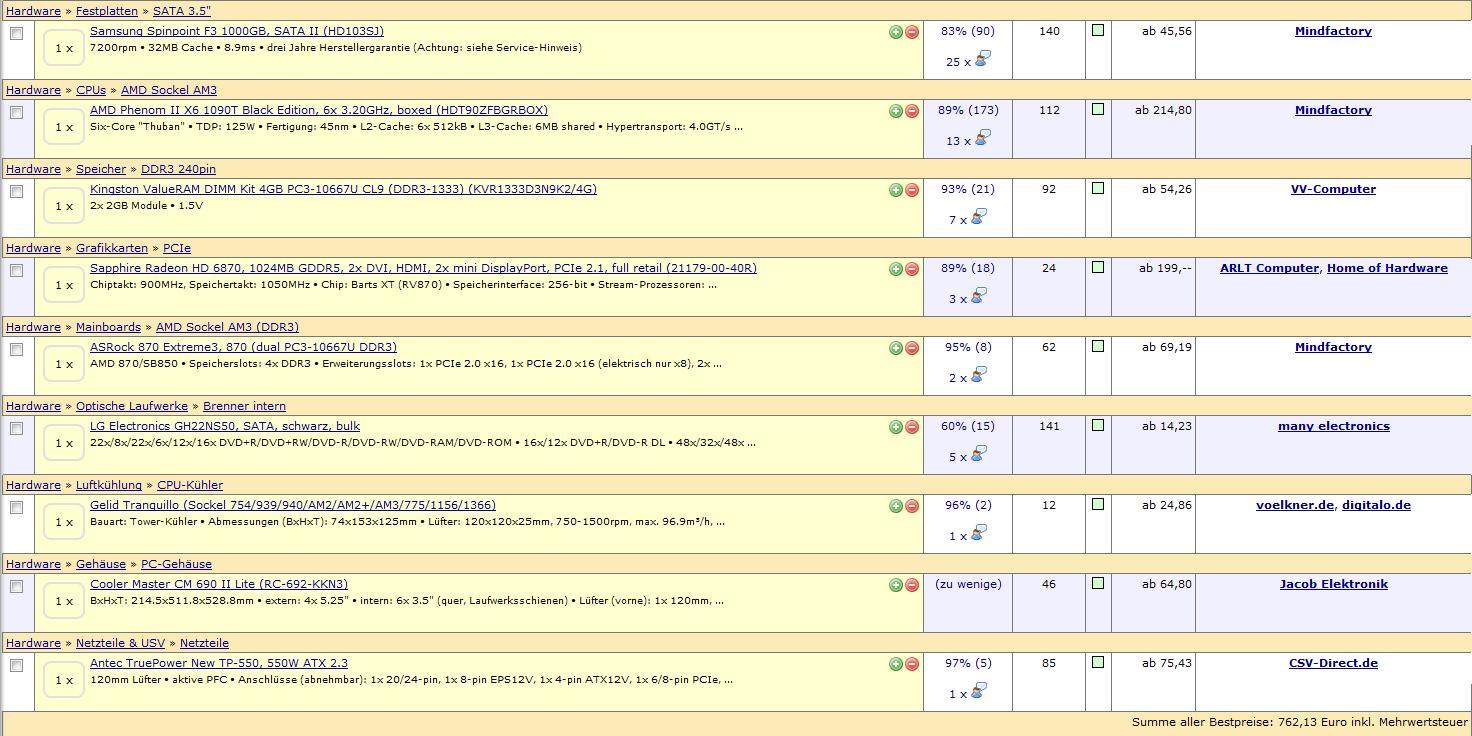Click green plus icon for AMD Phenom II X6
The image size is (1472, 736).
pos(896,111)
